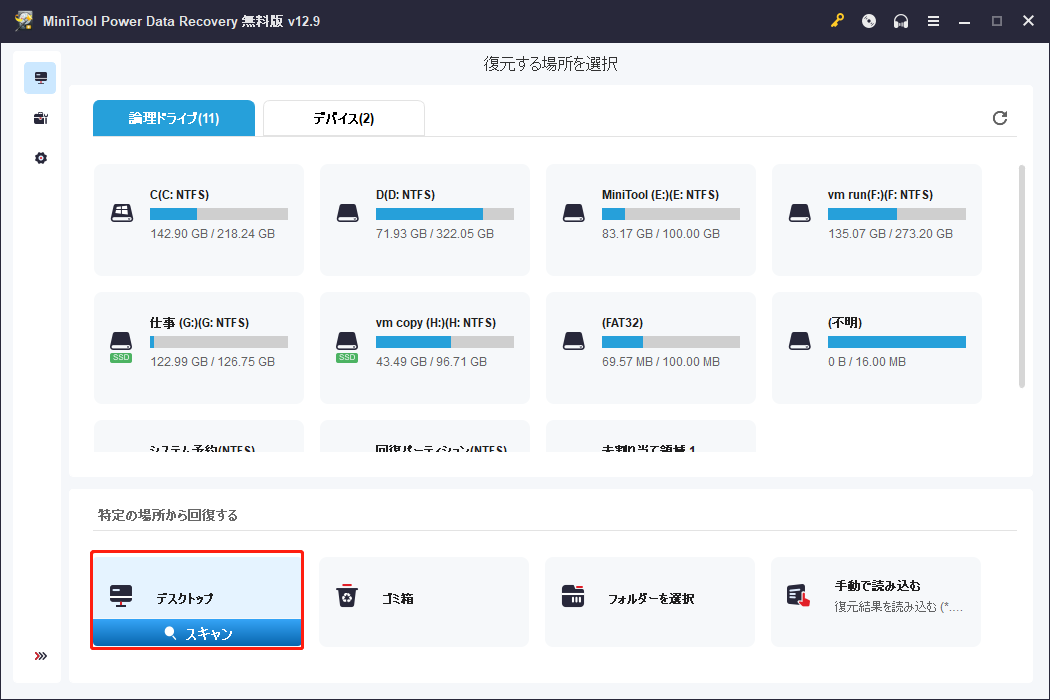Click 69.57 MB / 100.00 MB text
This screenshot has height=700, width=1050.
click(661, 362)
